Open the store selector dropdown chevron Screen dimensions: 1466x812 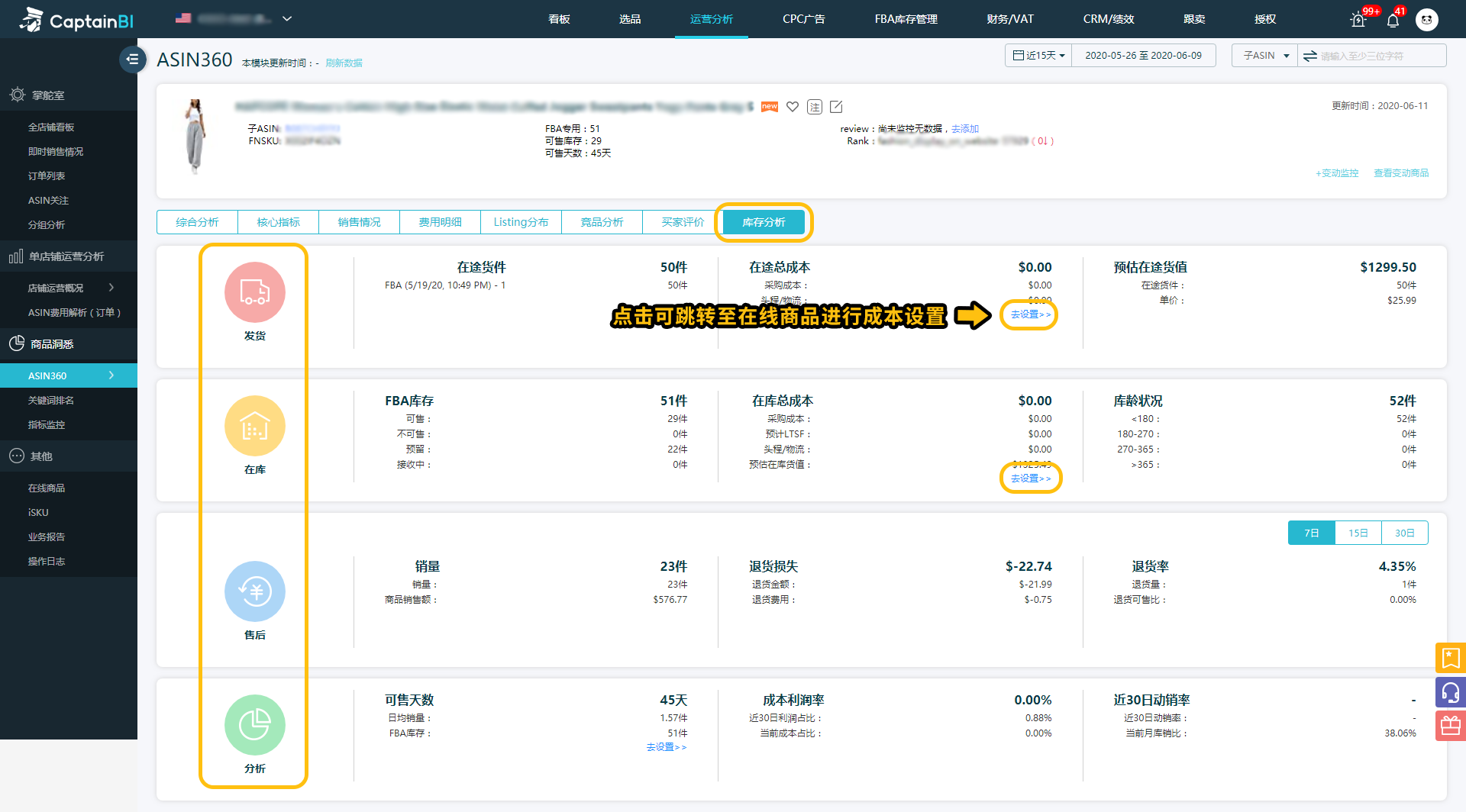[287, 18]
